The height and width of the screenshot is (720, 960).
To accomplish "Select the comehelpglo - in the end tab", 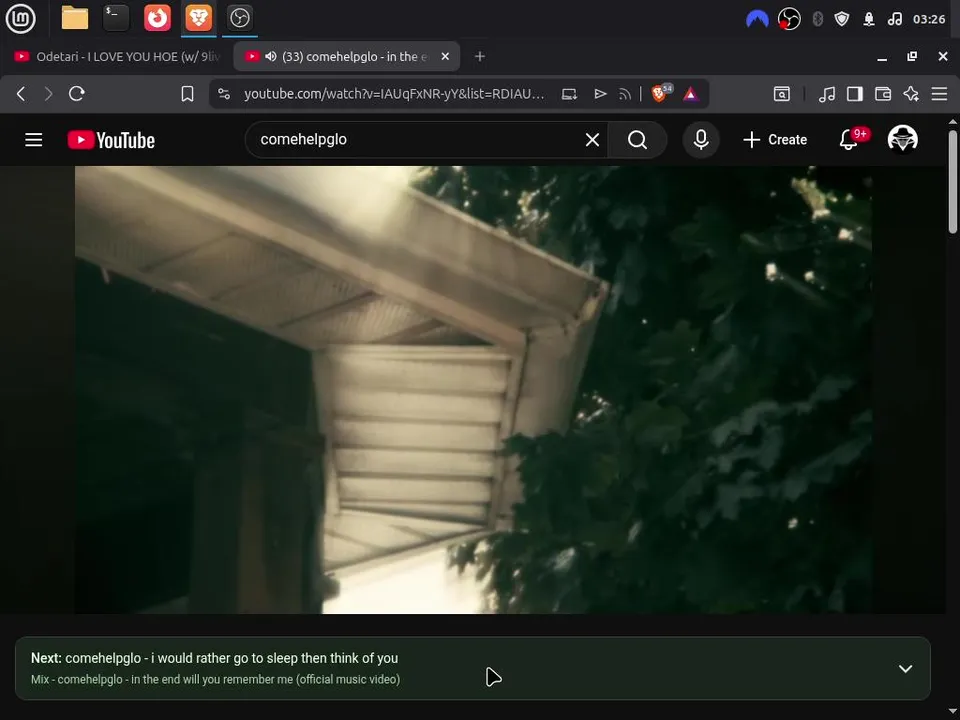I will (348, 56).
